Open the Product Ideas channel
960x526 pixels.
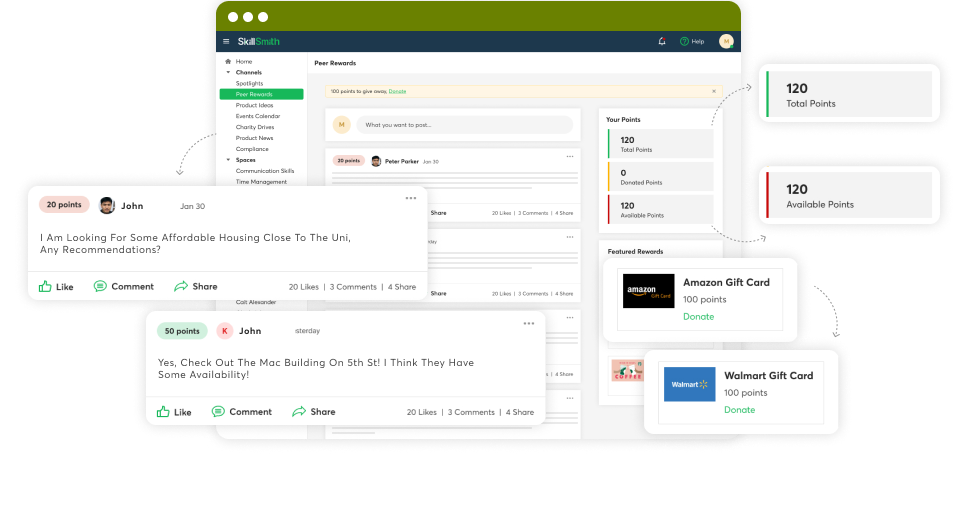pos(255,105)
